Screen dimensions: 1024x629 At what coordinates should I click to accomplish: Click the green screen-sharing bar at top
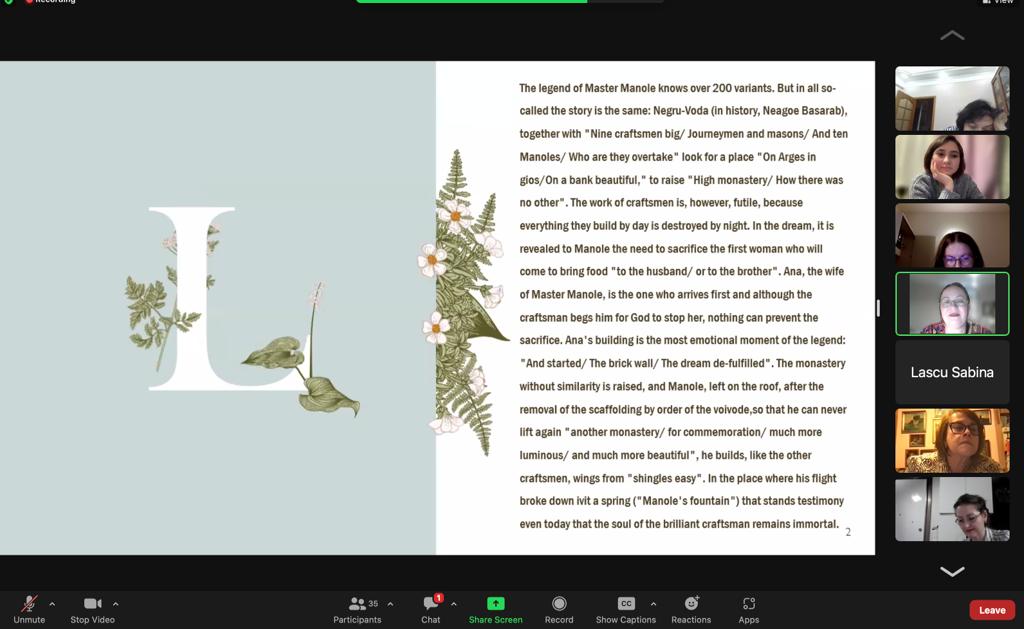[x=472, y=1]
